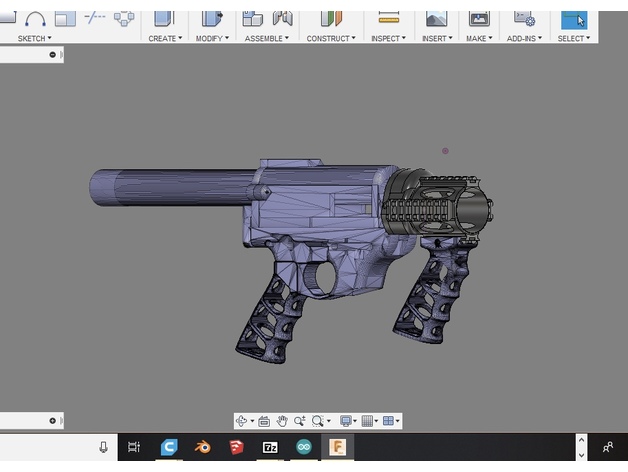Click the Inspect measure ruler icon

(389, 18)
